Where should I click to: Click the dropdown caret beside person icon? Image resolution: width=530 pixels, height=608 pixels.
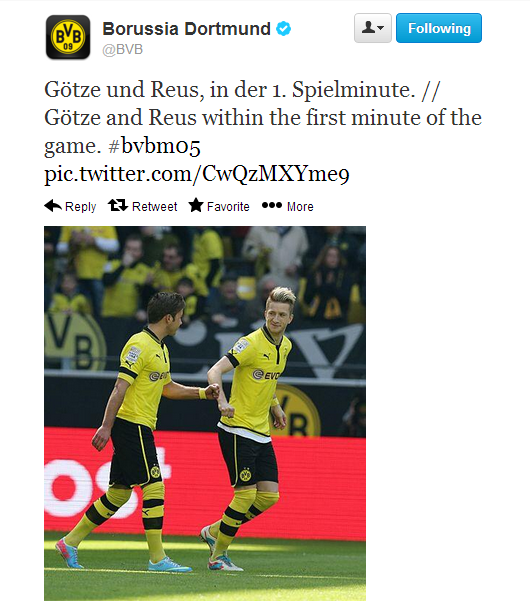381,28
